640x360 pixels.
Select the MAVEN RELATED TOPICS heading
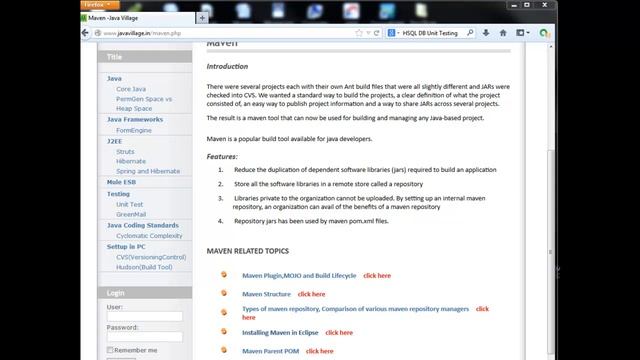click(247, 251)
